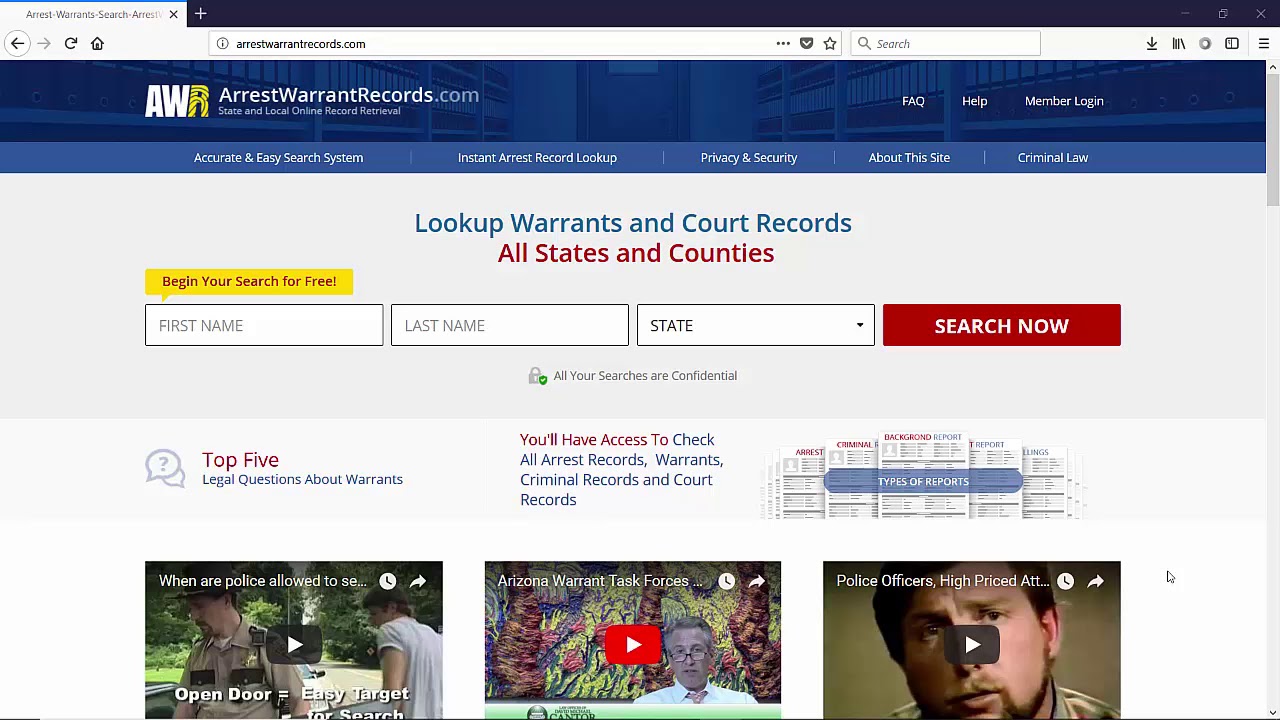This screenshot has width=1280, height=720.
Task: Open the FAQ link
Action: 913,101
